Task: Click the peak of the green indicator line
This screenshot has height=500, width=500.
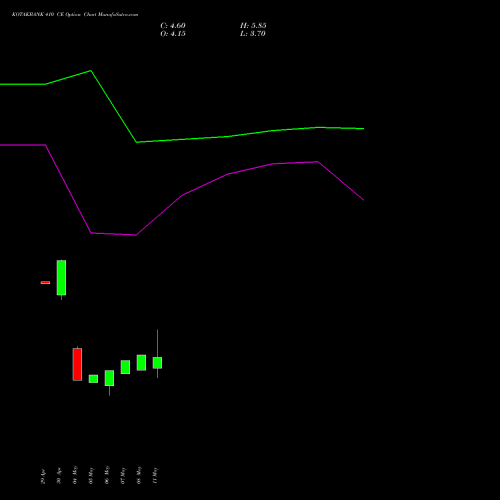Action: [x=91, y=71]
